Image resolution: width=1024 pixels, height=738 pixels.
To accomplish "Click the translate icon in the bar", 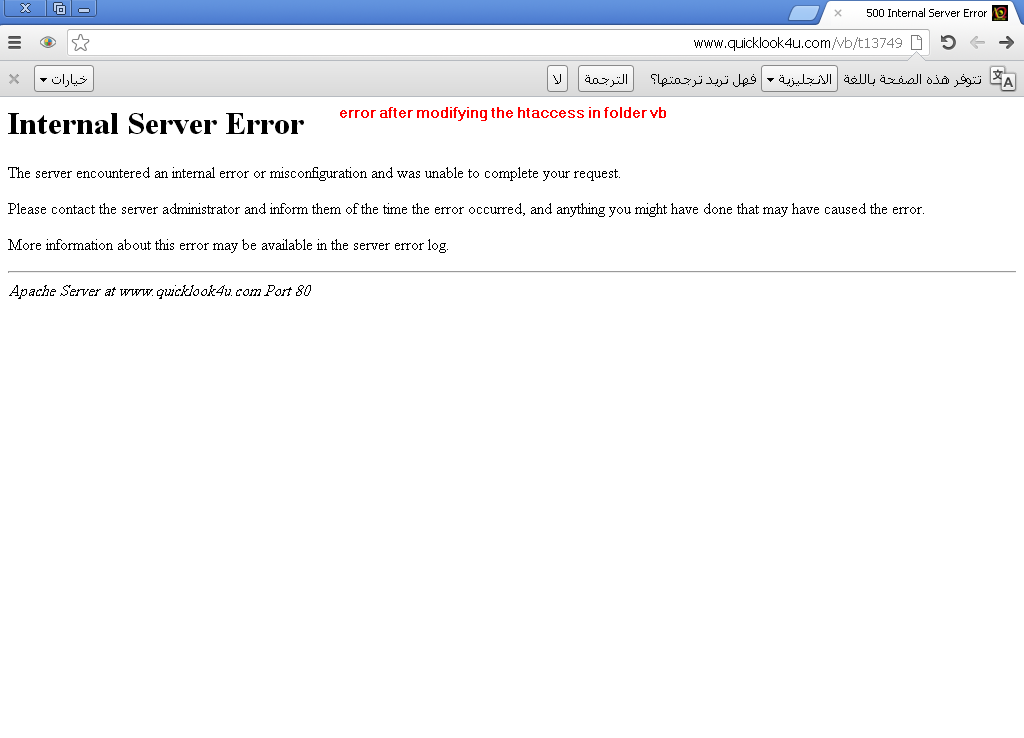I will [x=1002, y=78].
